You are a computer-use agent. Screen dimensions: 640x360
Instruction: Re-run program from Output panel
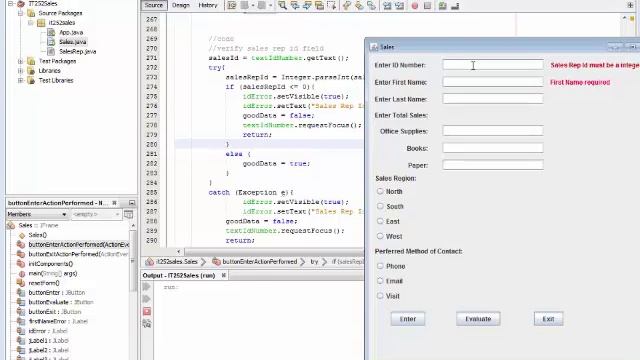click(x=147, y=287)
